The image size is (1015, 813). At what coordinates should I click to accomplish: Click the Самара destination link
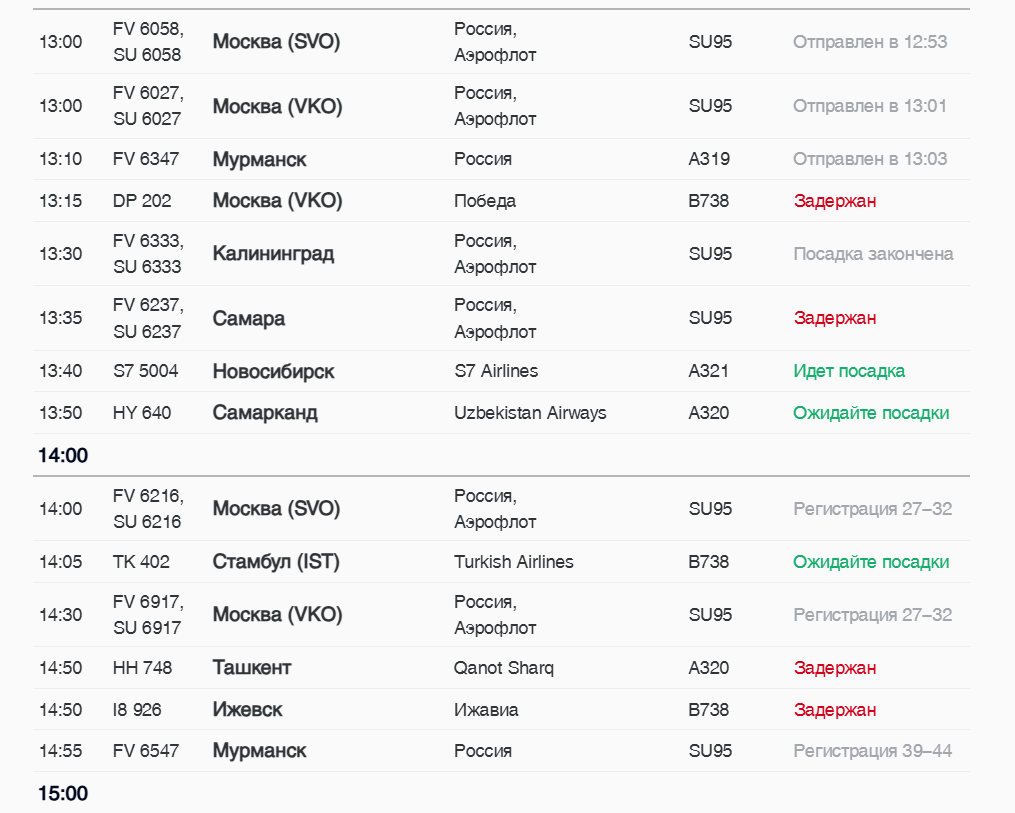pyautogui.click(x=248, y=318)
